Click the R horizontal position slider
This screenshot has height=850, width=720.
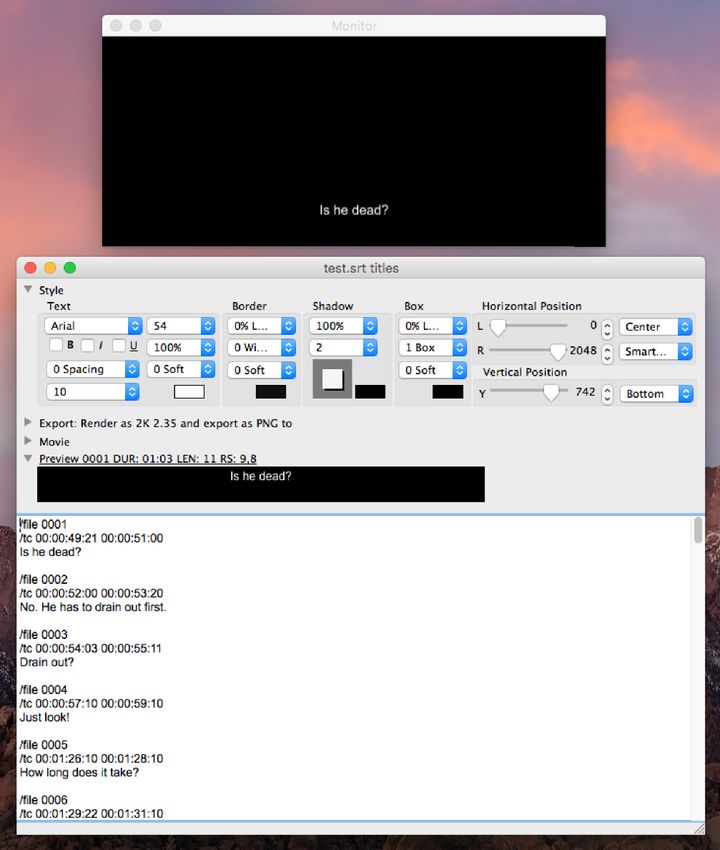pos(529,351)
